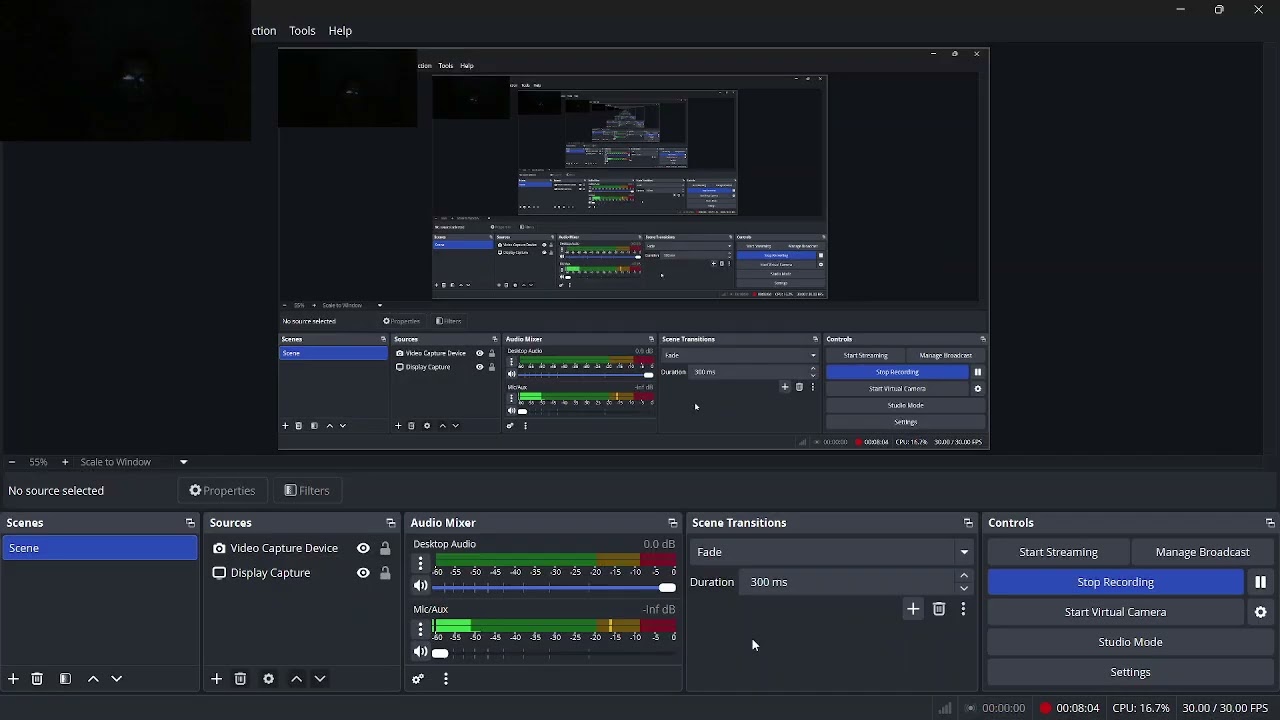Hide the Display Capture source
Viewport: 1280px width, 720px height.
[x=363, y=573]
